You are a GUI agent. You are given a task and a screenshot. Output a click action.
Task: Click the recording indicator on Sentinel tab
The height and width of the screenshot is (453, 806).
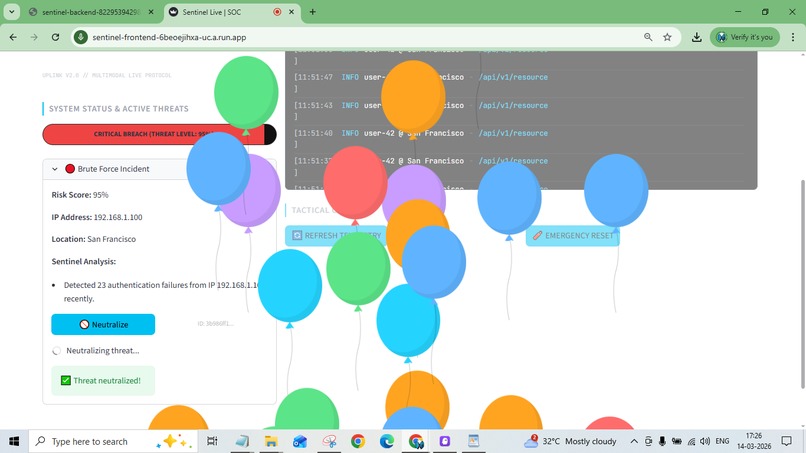coord(277,12)
